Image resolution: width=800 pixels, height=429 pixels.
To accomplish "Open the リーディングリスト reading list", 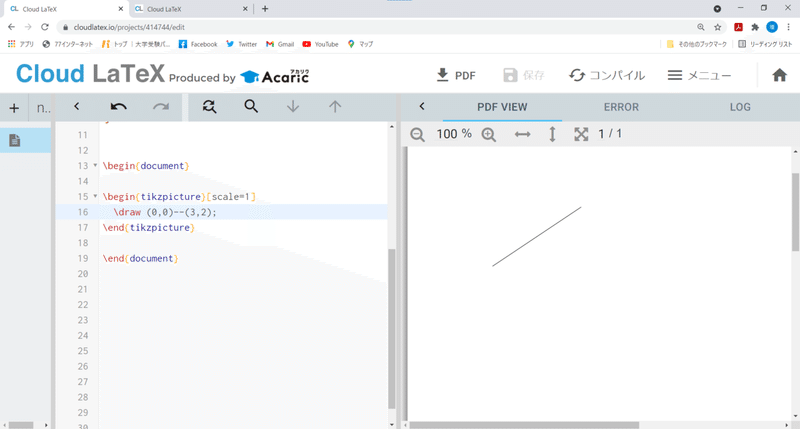I will [x=765, y=44].
